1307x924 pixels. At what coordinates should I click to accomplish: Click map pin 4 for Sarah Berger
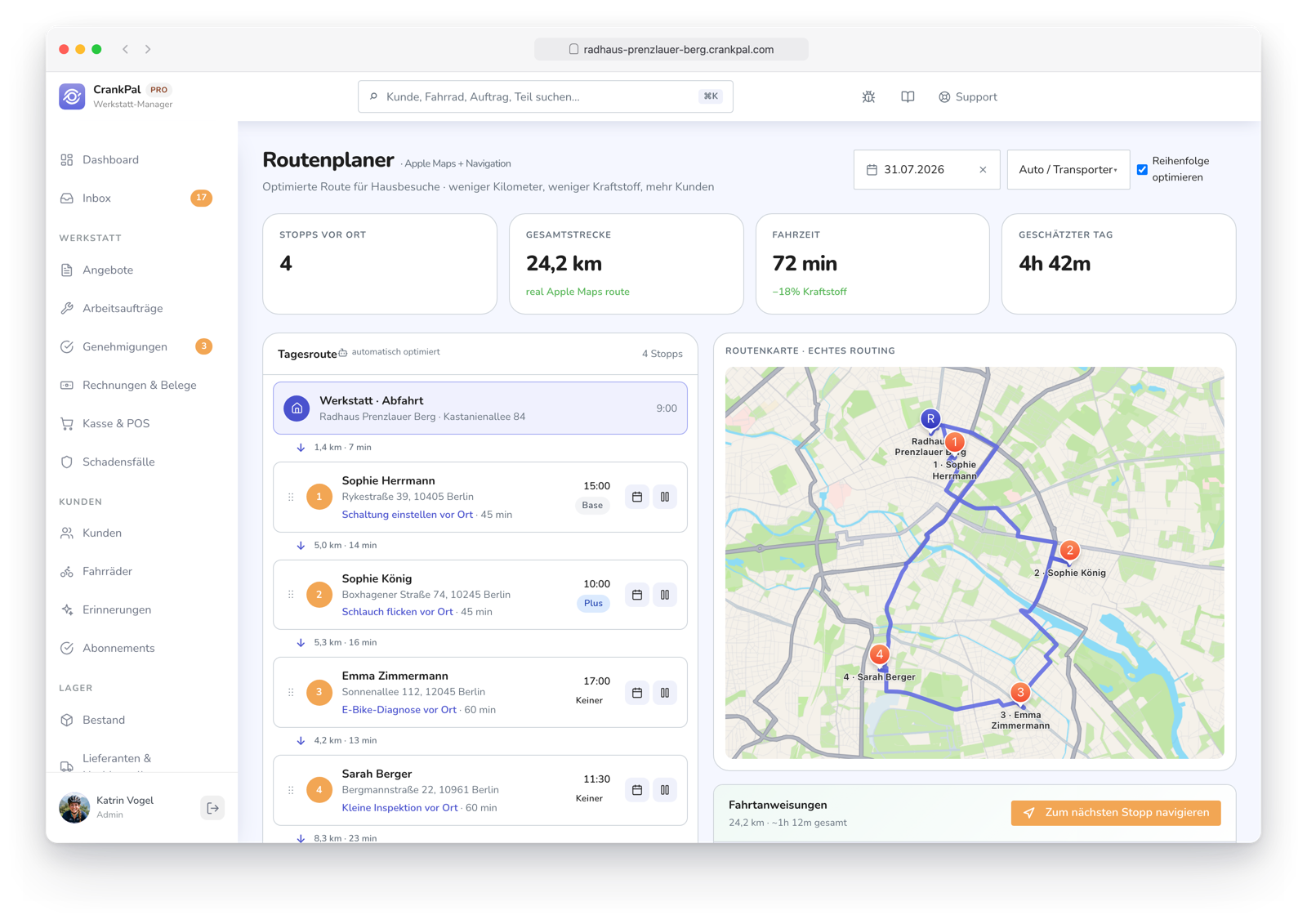tap(880, 654)
